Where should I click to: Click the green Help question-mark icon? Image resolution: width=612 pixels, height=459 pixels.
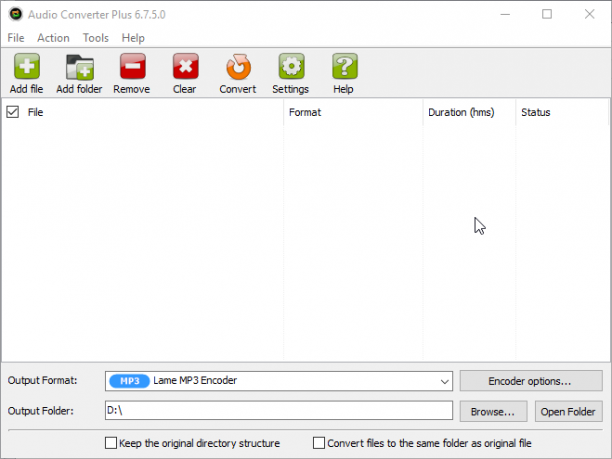tap(344, 66)
